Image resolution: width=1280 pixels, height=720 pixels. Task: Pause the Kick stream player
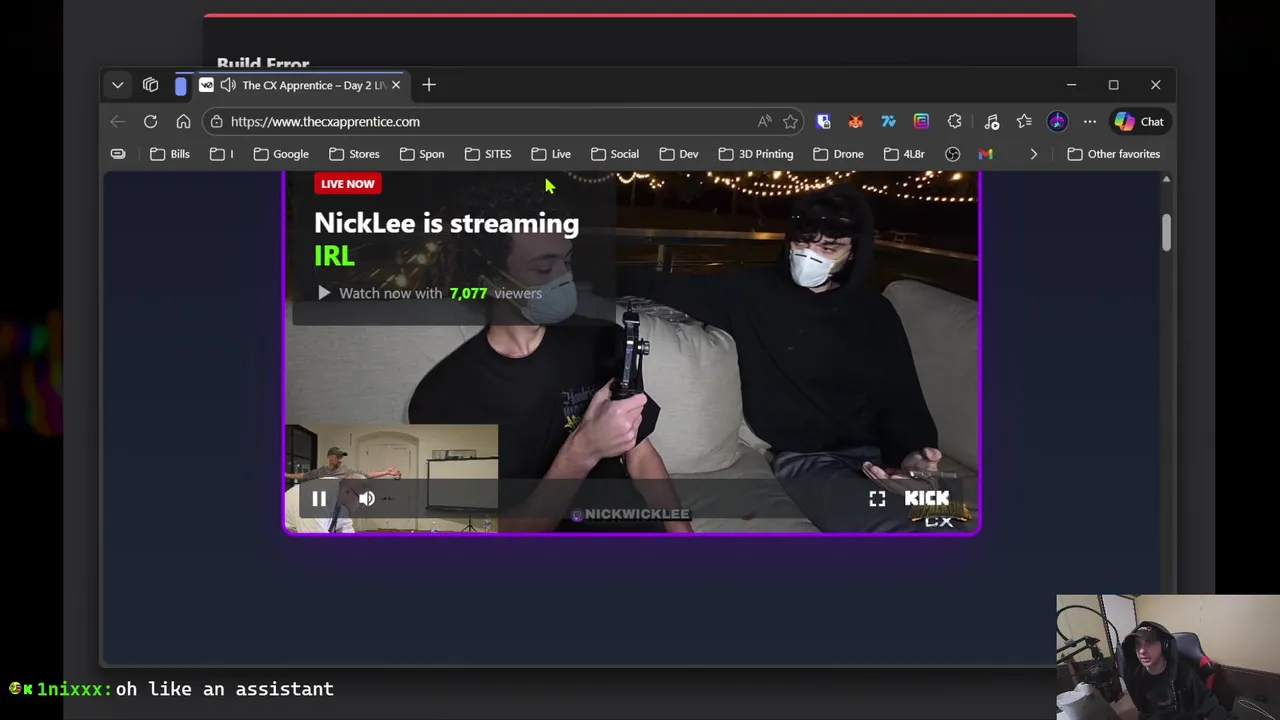pyautogui.click(x=319, y=499)
